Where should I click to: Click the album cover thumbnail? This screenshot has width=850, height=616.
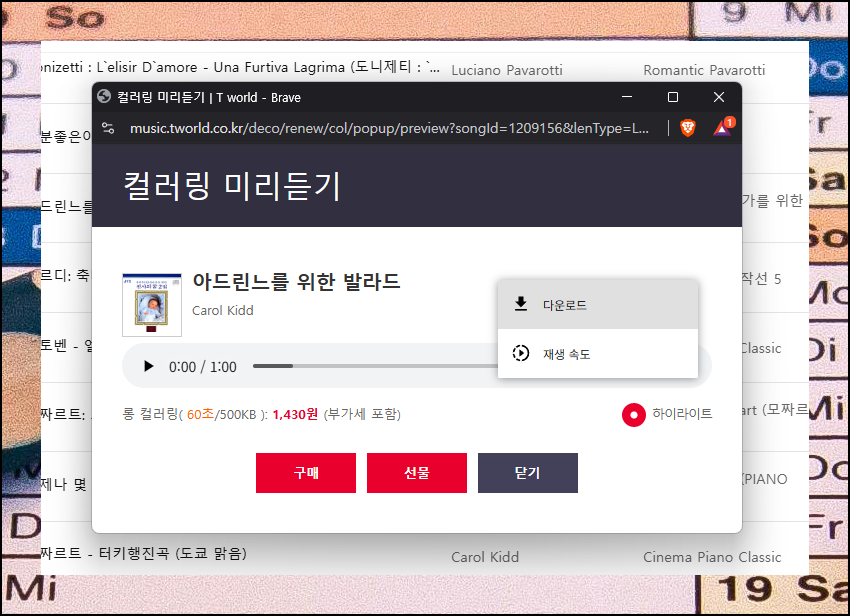(152, 305)
